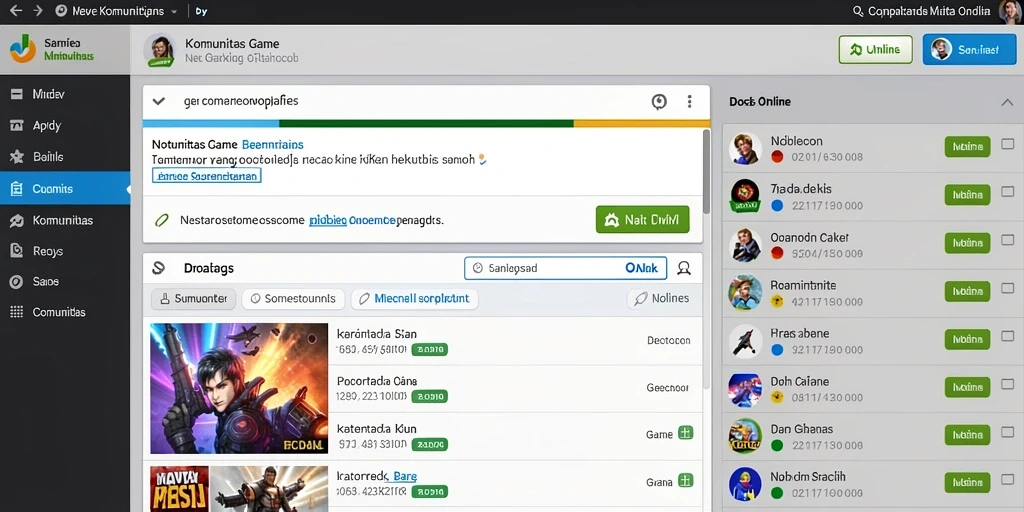This screenshot has width=1024, height=512.
Task: Open Reoys in the sidebar
Action: (x=65, y=251)
